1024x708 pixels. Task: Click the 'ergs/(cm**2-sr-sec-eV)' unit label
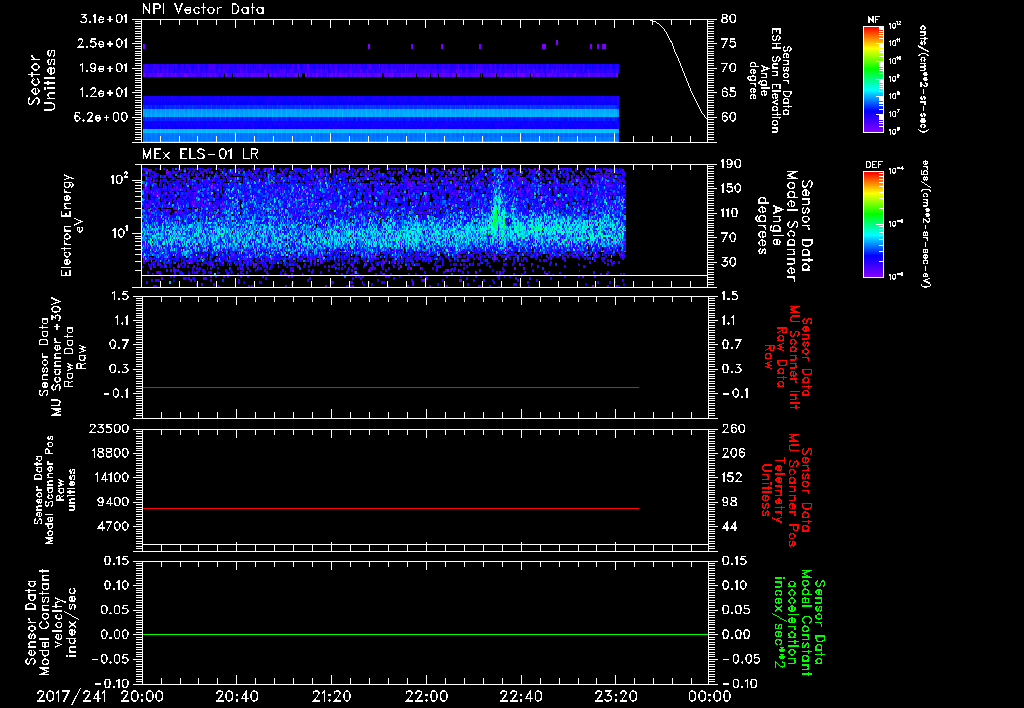pyautogui.click(x=925, y=223)
